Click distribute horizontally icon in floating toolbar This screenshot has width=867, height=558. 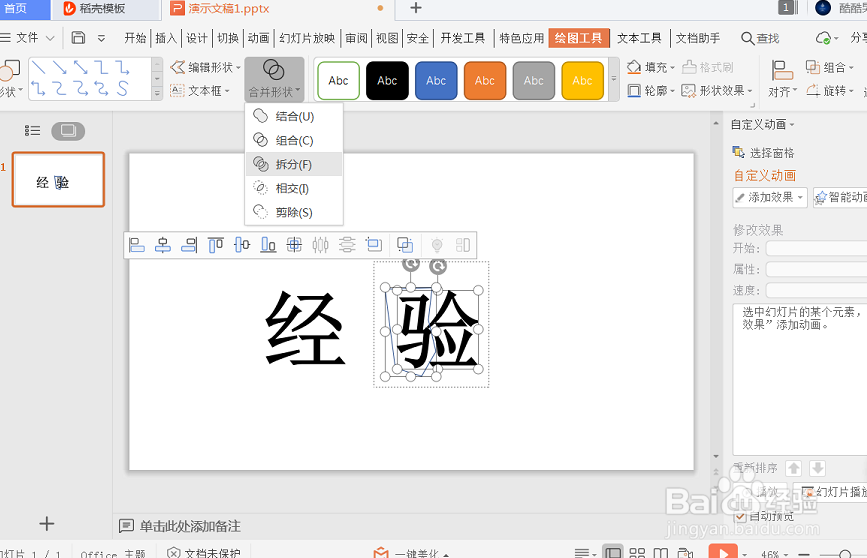click(x=321, y=244)
